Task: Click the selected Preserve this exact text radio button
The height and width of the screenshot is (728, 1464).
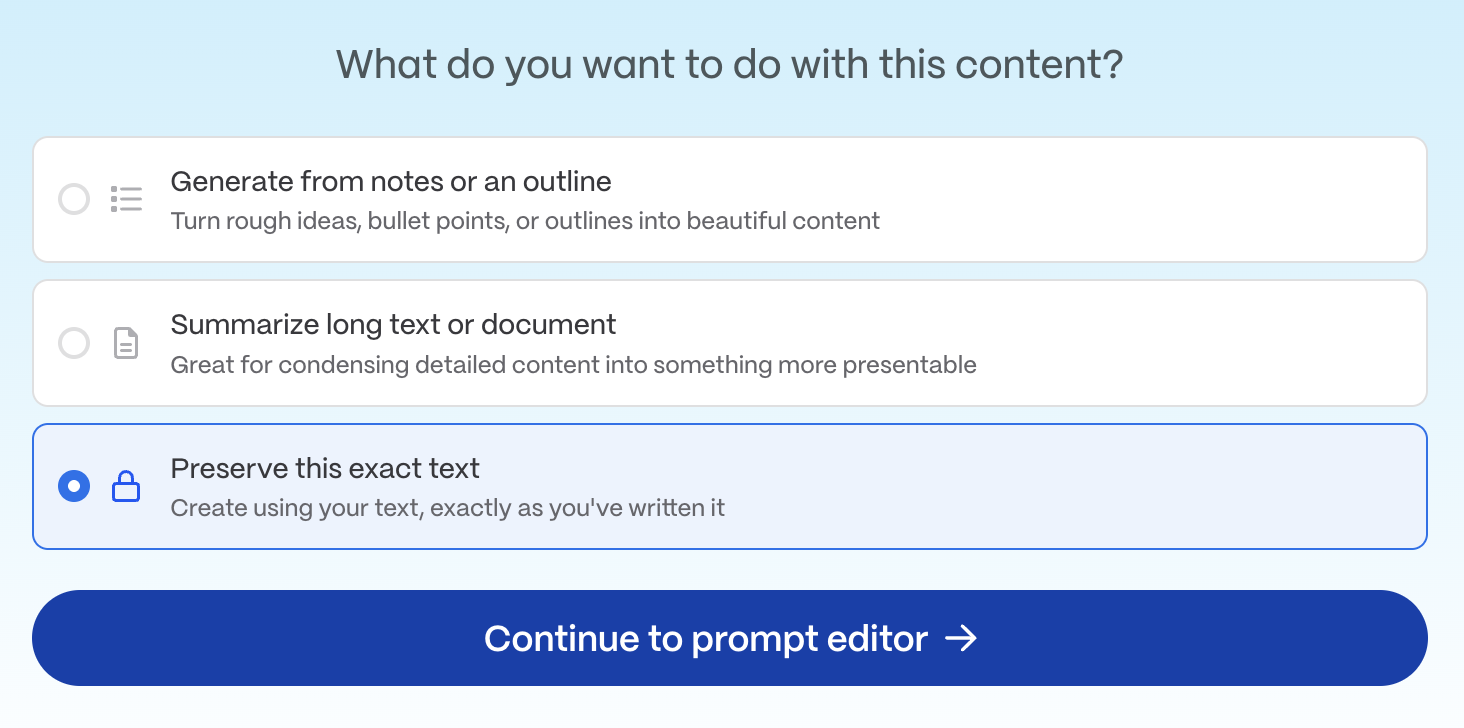Action: pyautogui.click(x=74, y=487)
